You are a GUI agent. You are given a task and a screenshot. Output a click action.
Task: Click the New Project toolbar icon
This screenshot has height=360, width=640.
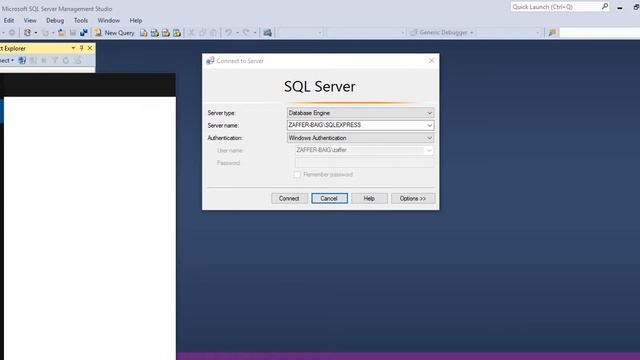coord(27,33)
